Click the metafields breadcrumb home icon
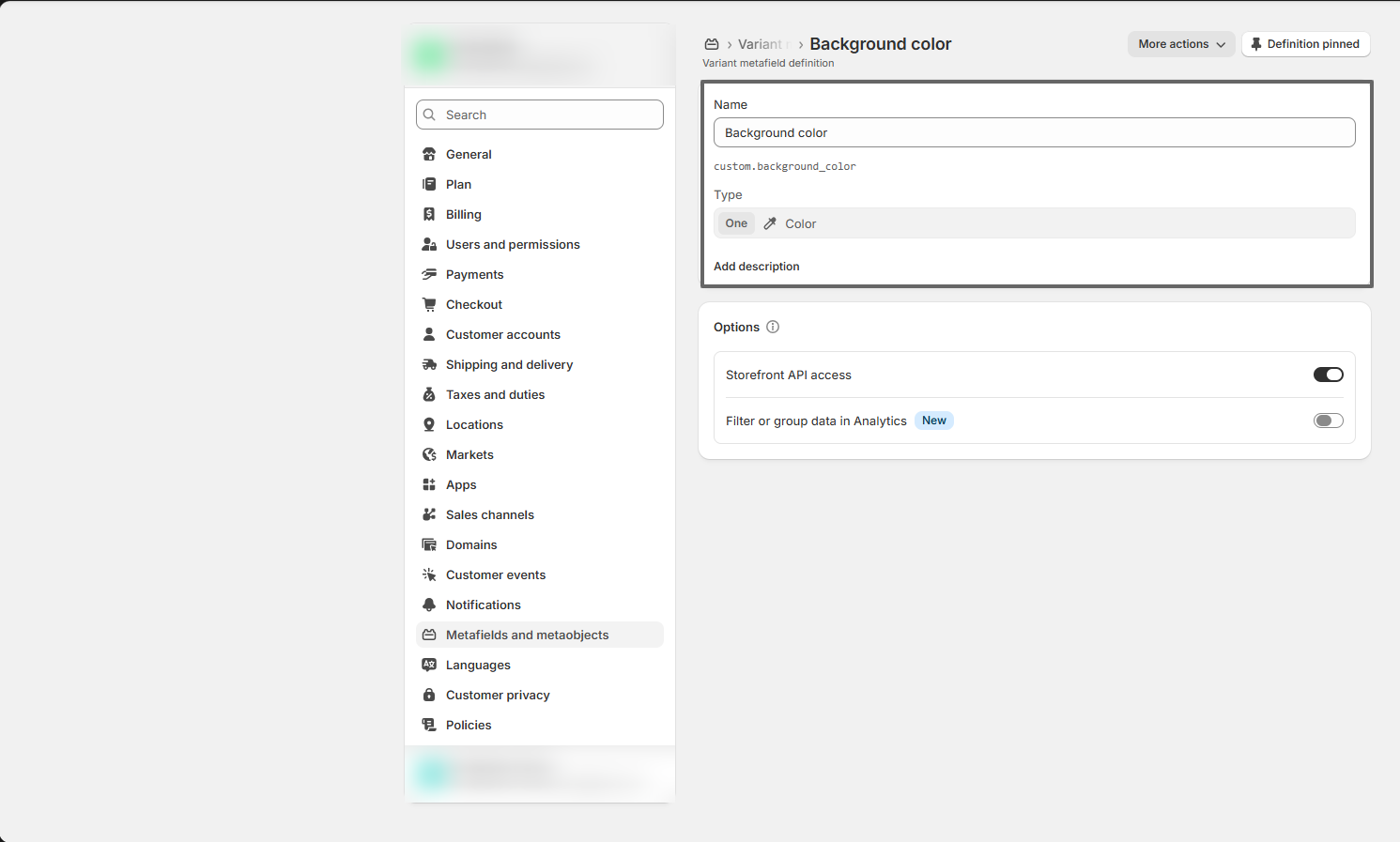The width and height of the screenshot is (1400, 842). [x=712, y=44]
